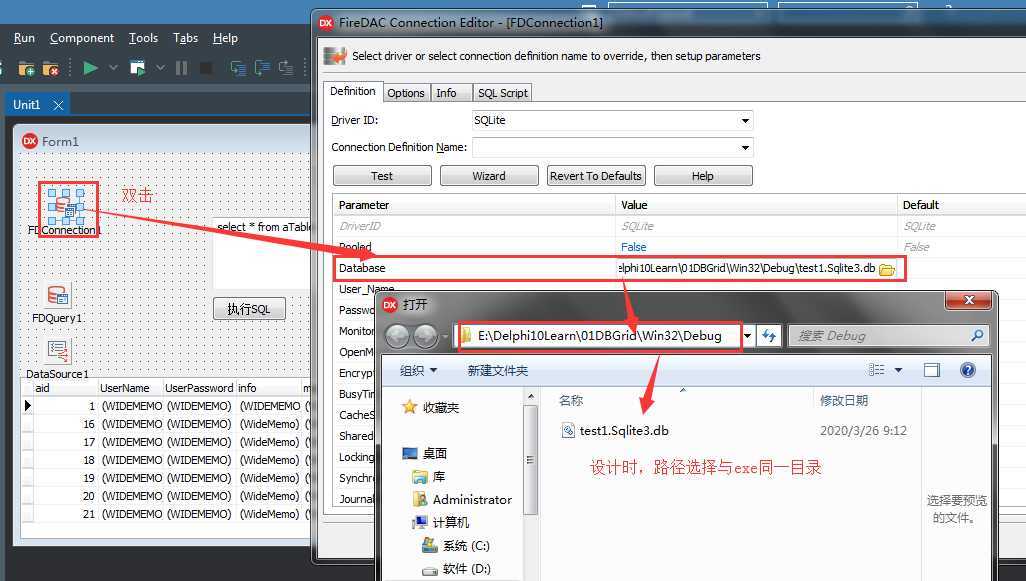This screenshot has height=581, width=1026.
Task: Open the Component menu
Action: pyautogui.click(x=82, y=38)
